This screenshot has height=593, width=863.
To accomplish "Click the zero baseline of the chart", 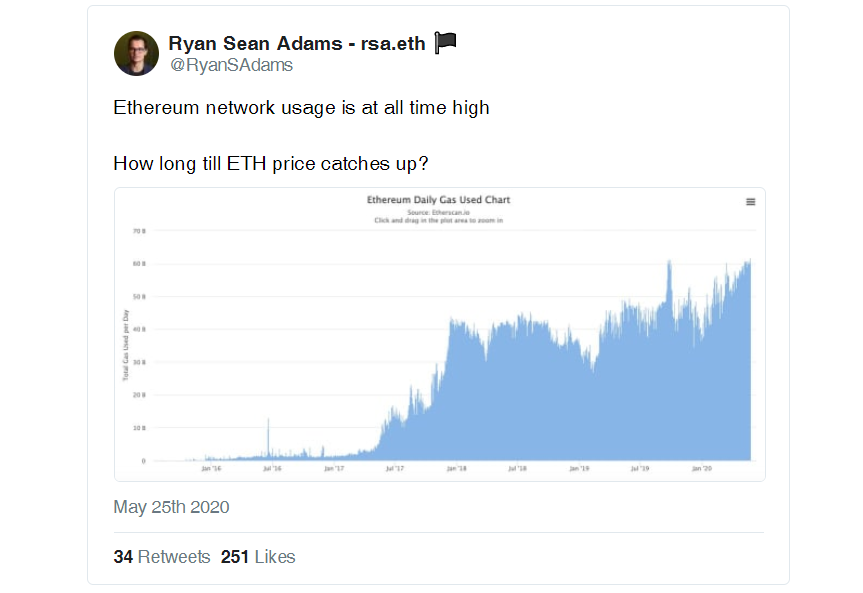I will coord(450,460).
